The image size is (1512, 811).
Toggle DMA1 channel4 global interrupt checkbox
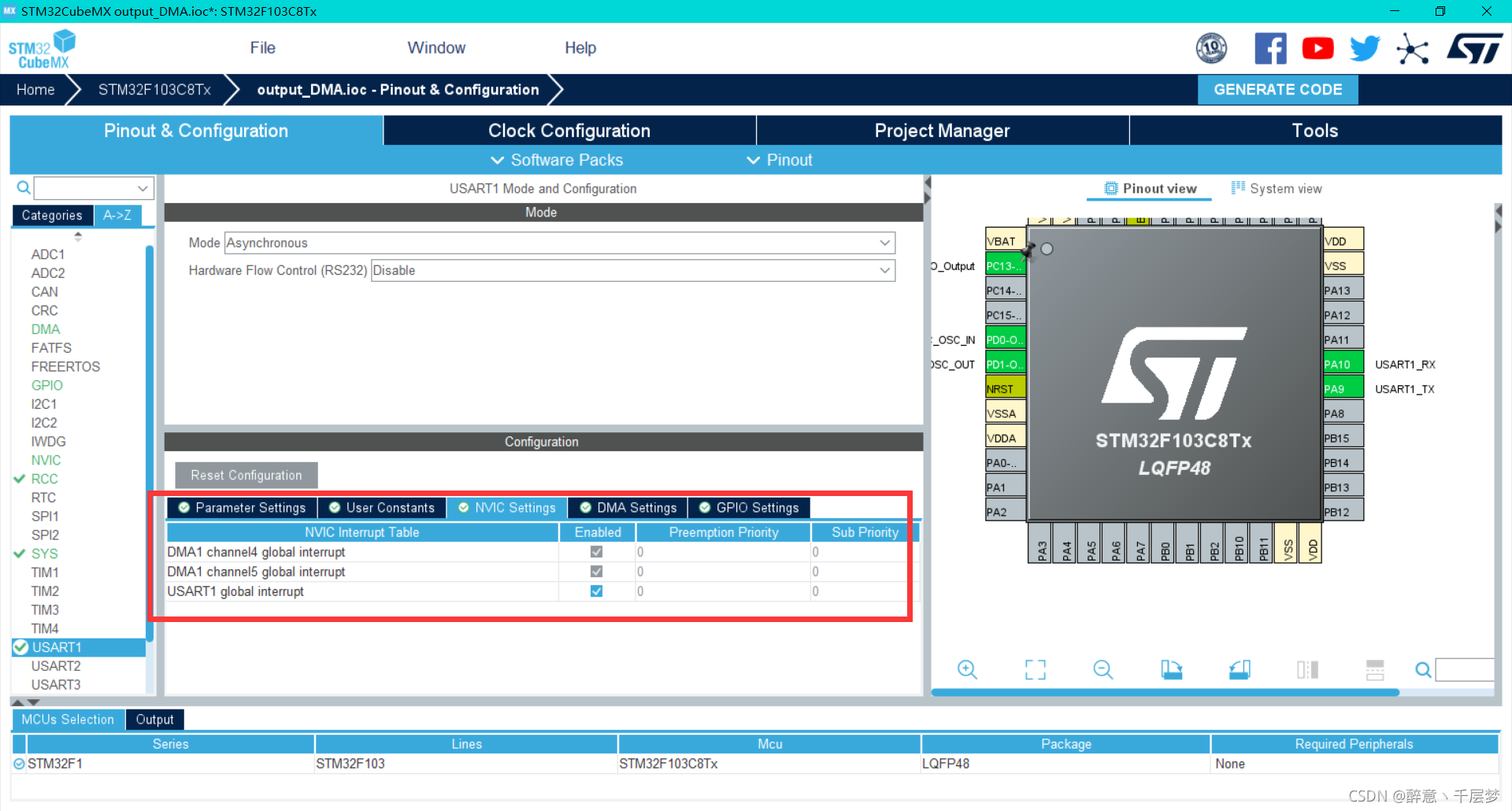[x=597, y=552]
